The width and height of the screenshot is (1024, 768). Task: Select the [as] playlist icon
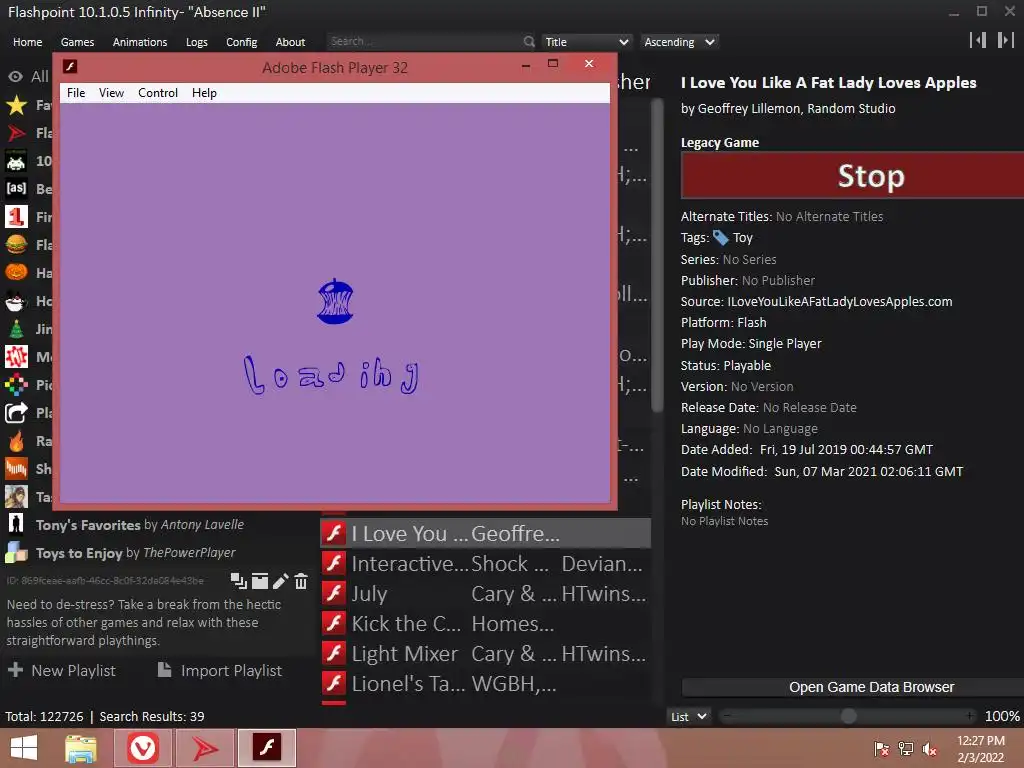click(x=16, y=189)
